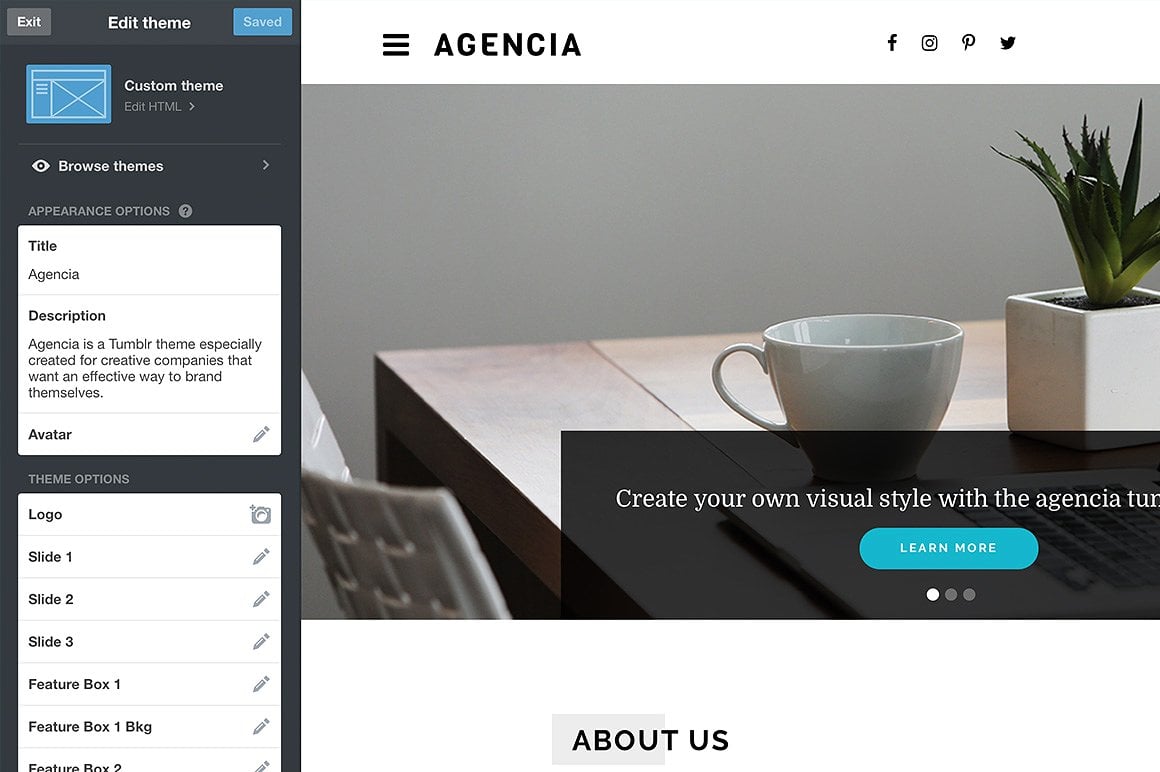The width and height of the screenshot is (1160, 772).
Task: Edit Slide 1 with pencil icon
Action: [x=261, y=557]
